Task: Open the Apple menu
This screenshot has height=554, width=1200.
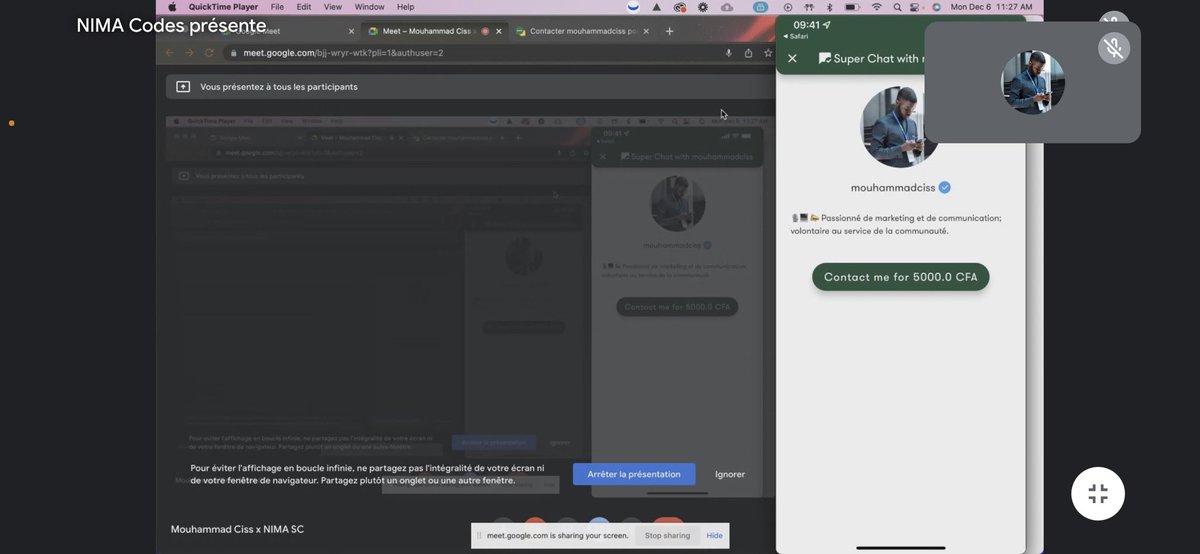Action: (x=172, y=7)
